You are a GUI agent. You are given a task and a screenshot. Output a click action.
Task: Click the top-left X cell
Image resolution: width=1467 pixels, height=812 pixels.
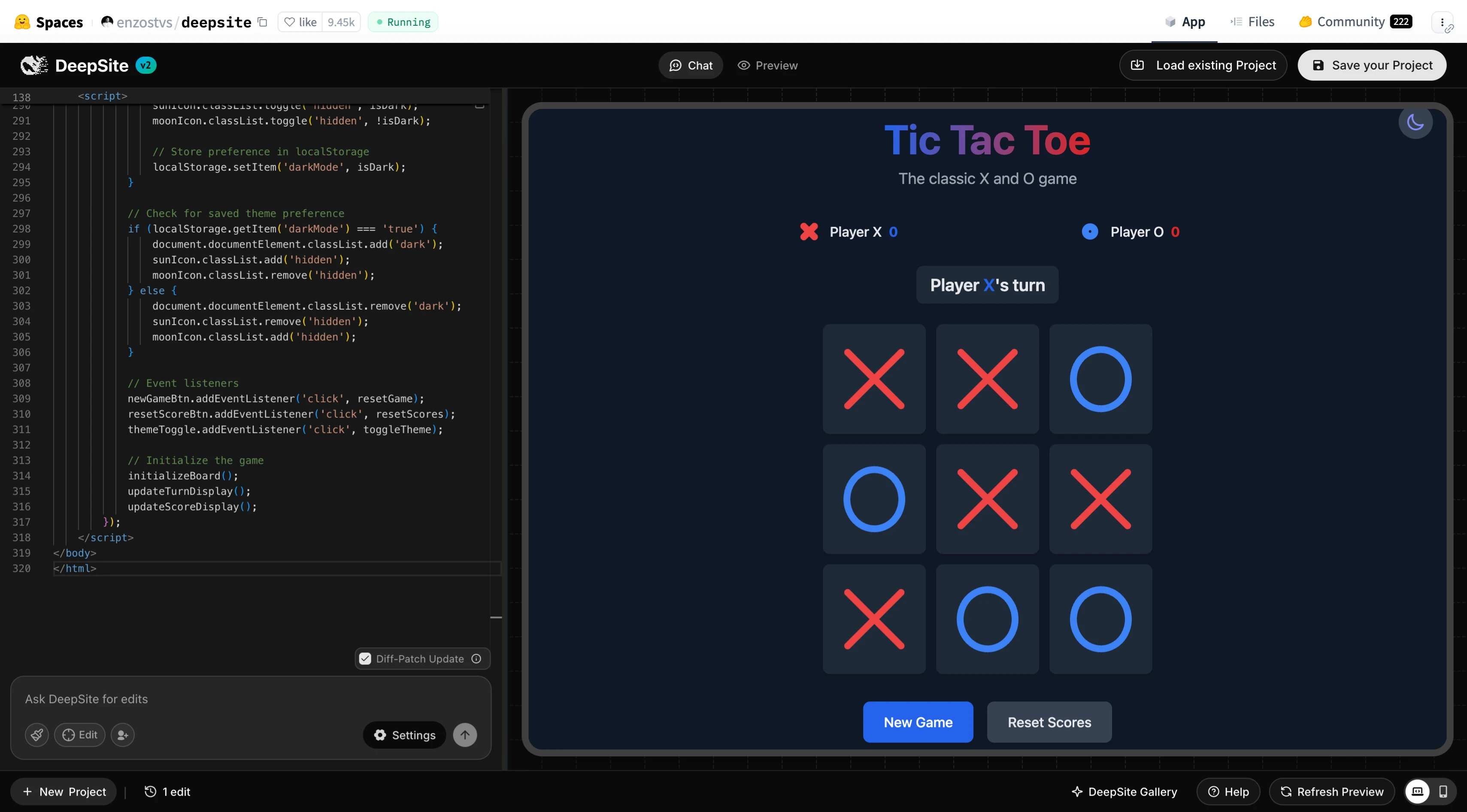coord(874,379)
